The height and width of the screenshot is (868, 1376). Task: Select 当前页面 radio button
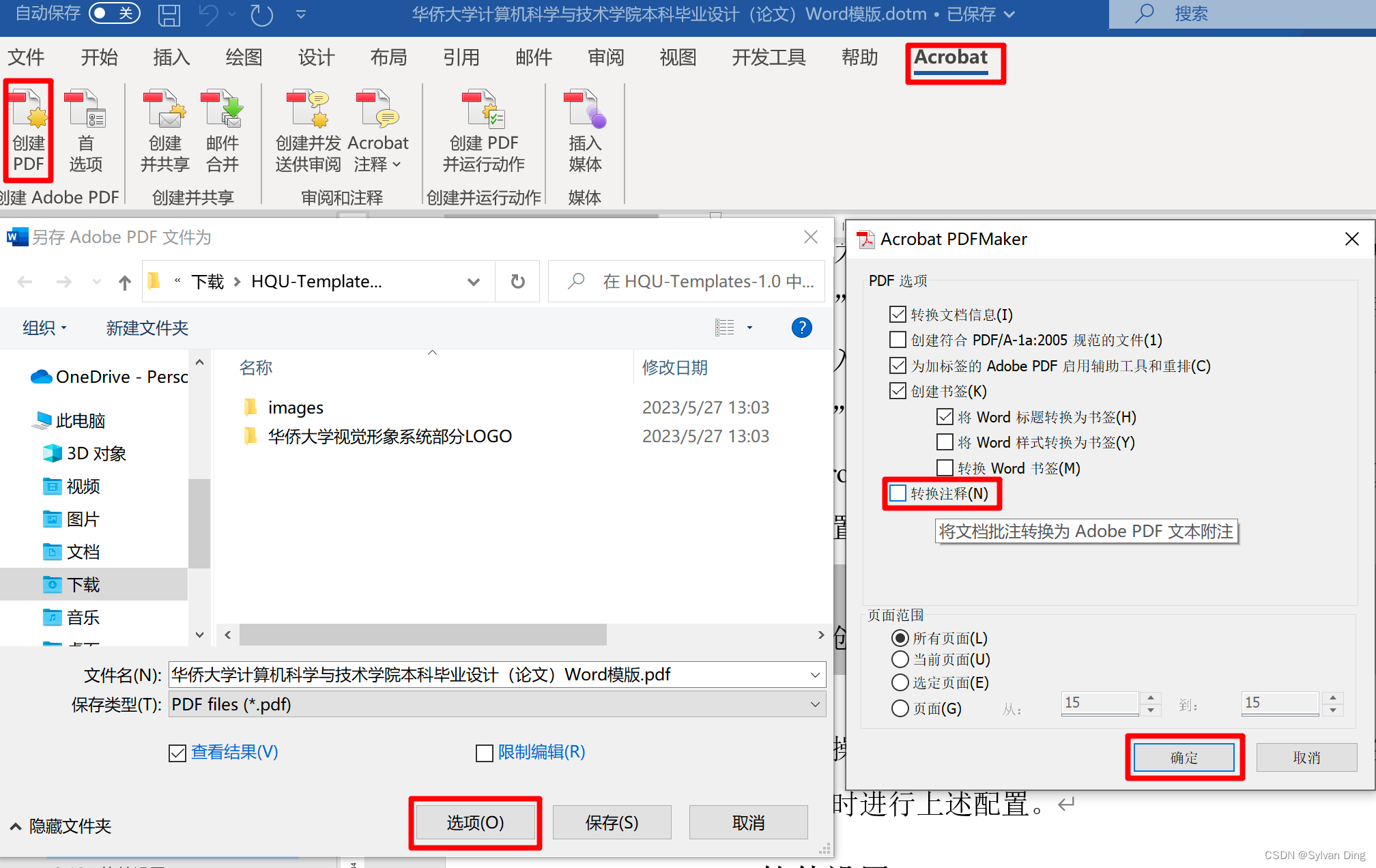point(900,659)
